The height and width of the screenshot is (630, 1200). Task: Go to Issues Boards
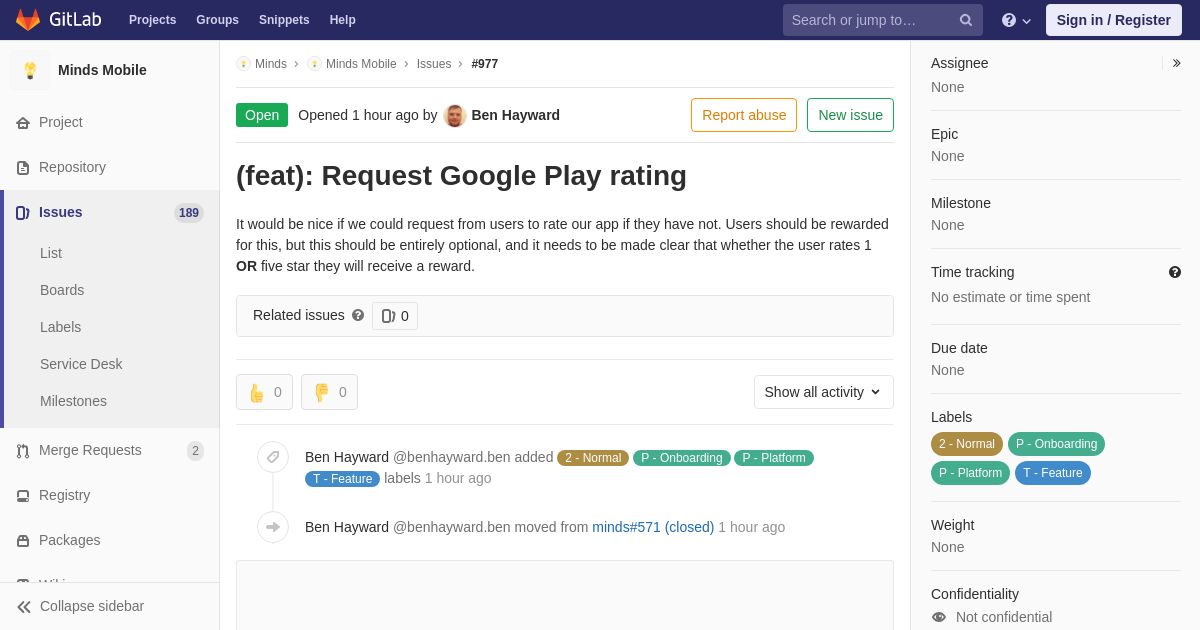click(x=62, y=290)
